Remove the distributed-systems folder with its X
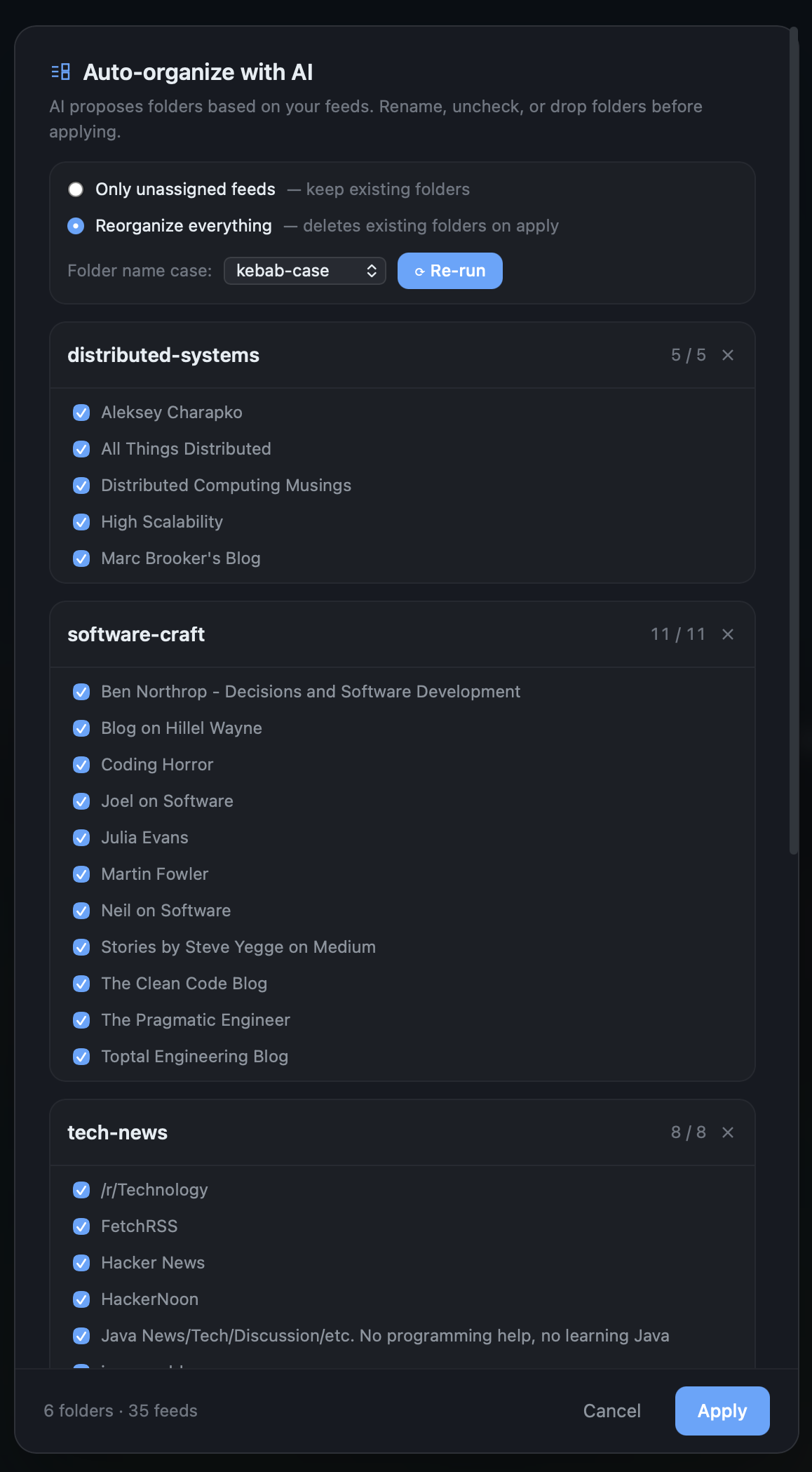This screenshot has width=812, height=1472. (x=728, y=355)
